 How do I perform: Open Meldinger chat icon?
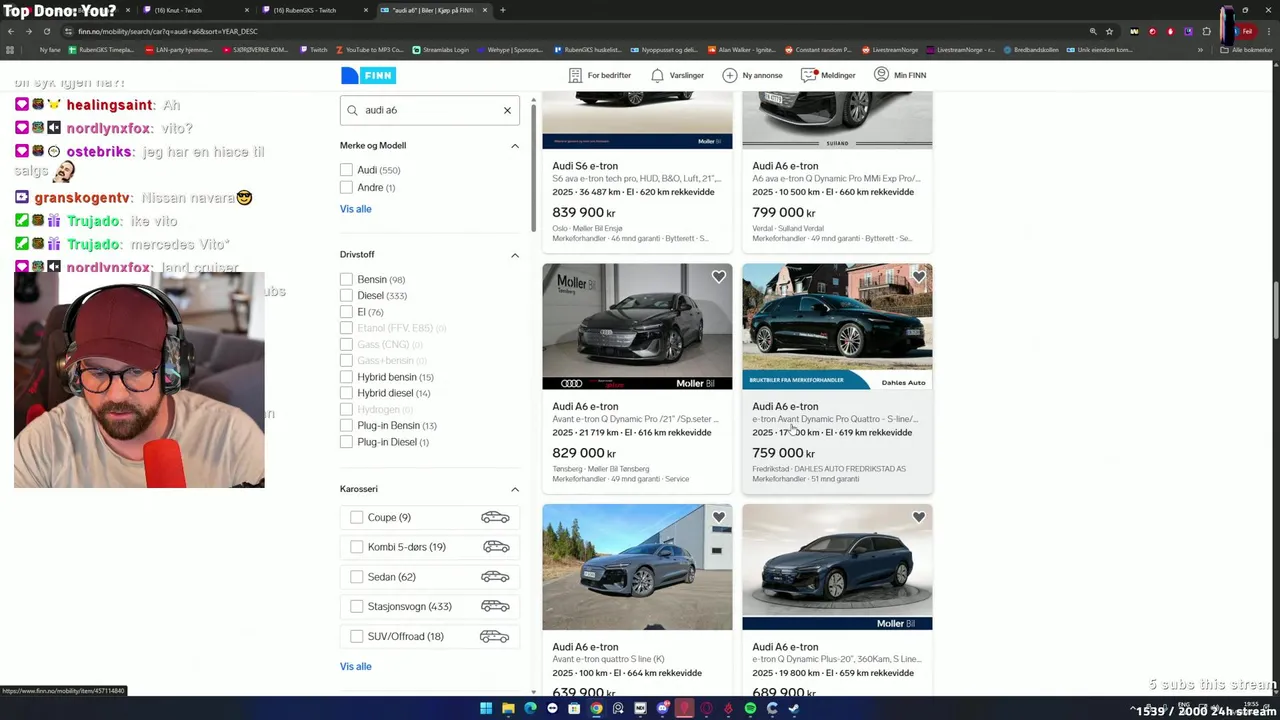[x=809, y=75]
